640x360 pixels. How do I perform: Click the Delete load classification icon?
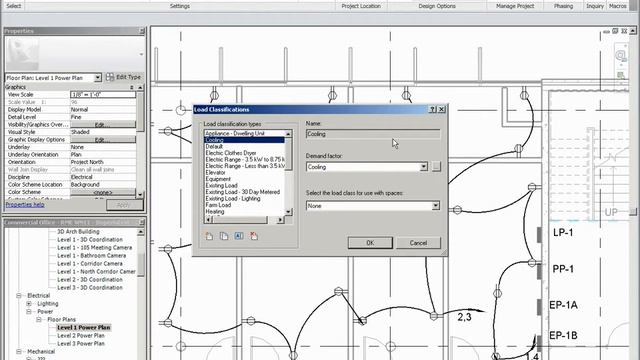tap(254, 236)
